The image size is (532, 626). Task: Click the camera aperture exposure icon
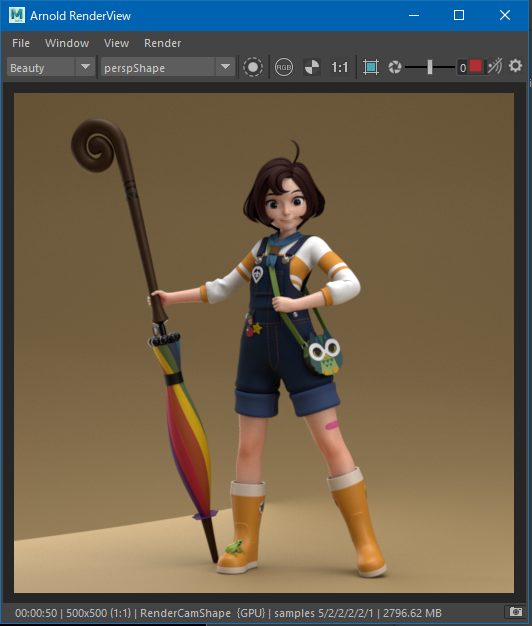tap(395, 67)
